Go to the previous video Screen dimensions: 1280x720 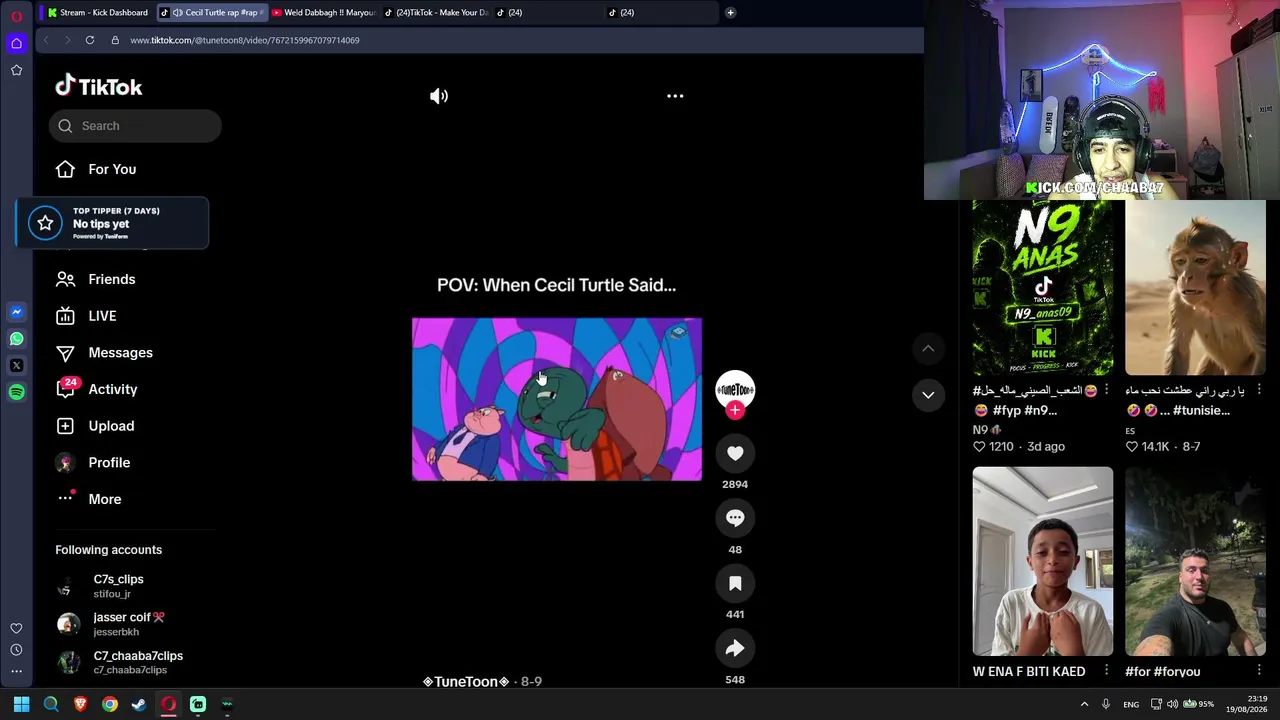(x=928, y=348)
